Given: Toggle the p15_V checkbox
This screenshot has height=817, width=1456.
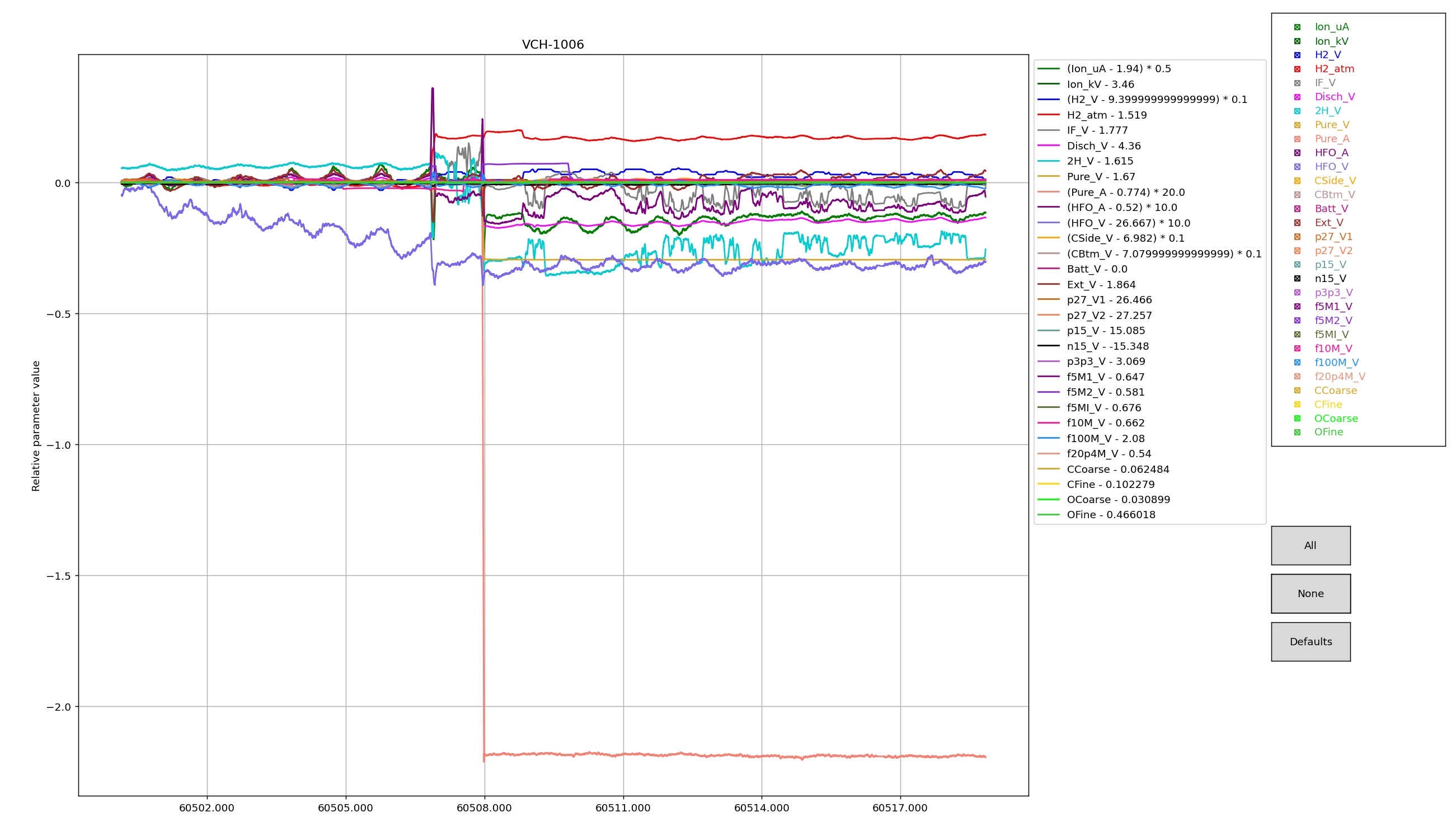Looking at the screenshot, I should click(1297, 265).
